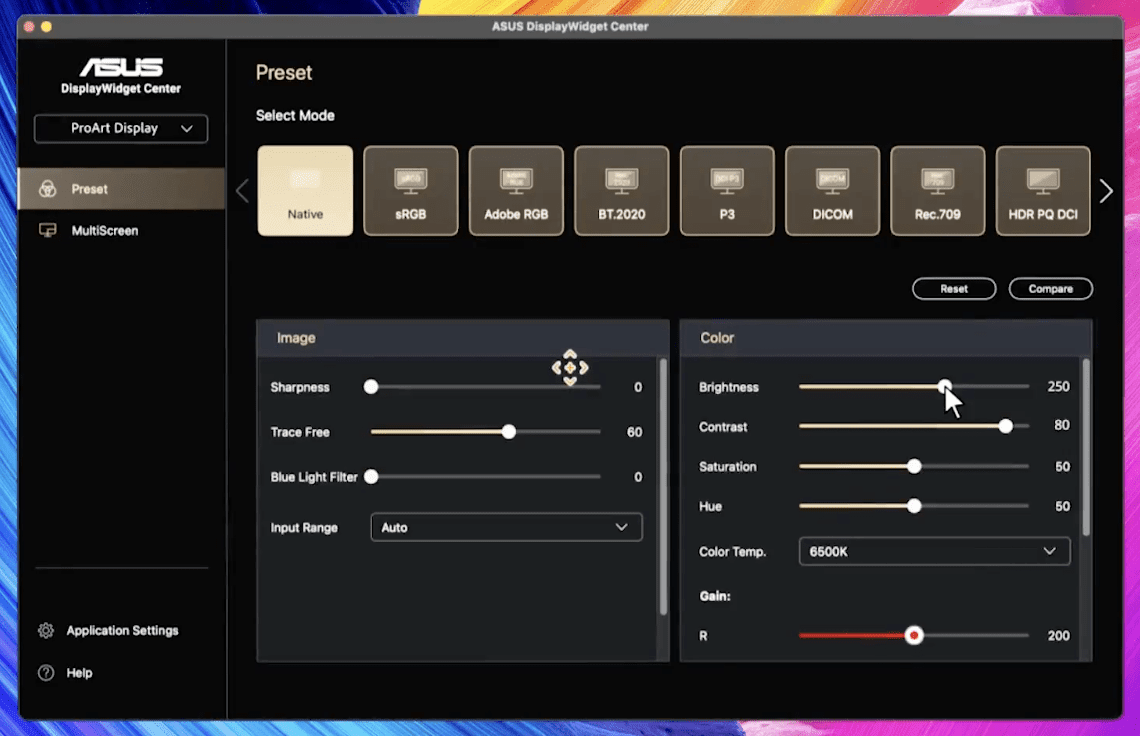Screen dimensions: 1140x736
Task: Open the Input Range Auto dropdown
Action: point(507,527)
